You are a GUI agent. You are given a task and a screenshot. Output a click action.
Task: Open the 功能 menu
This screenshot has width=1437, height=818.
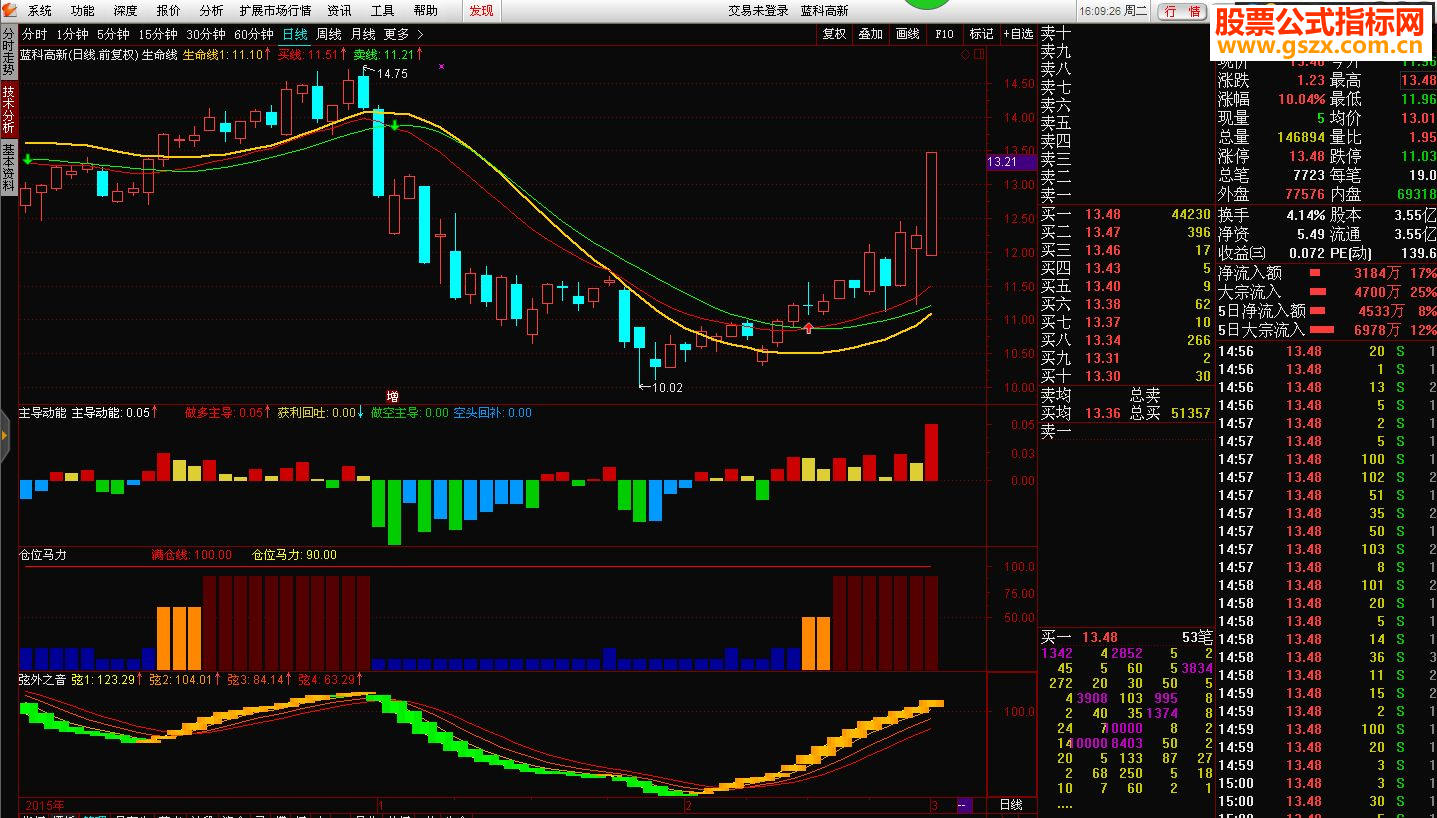83,11
